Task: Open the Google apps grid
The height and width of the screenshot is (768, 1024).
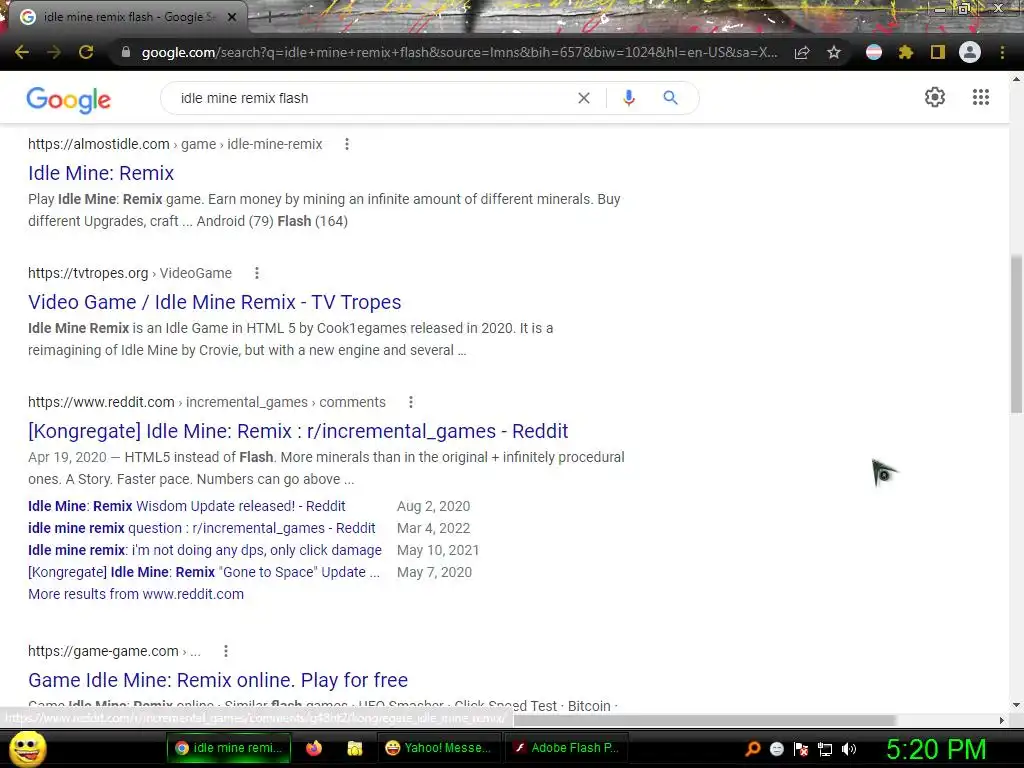Action: (981, 97)
